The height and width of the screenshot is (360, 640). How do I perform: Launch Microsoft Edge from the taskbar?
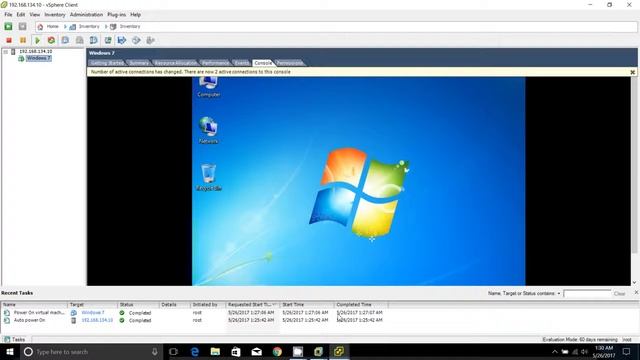(195, 351)
